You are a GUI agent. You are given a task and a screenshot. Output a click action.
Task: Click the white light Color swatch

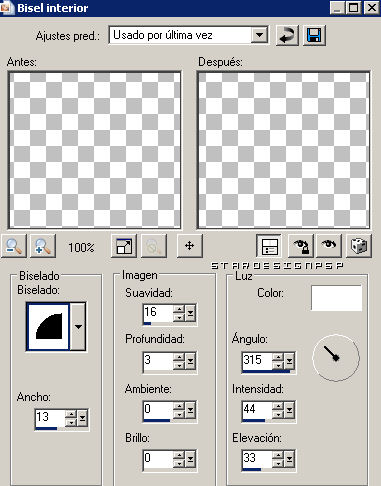(x=336, y=298)
